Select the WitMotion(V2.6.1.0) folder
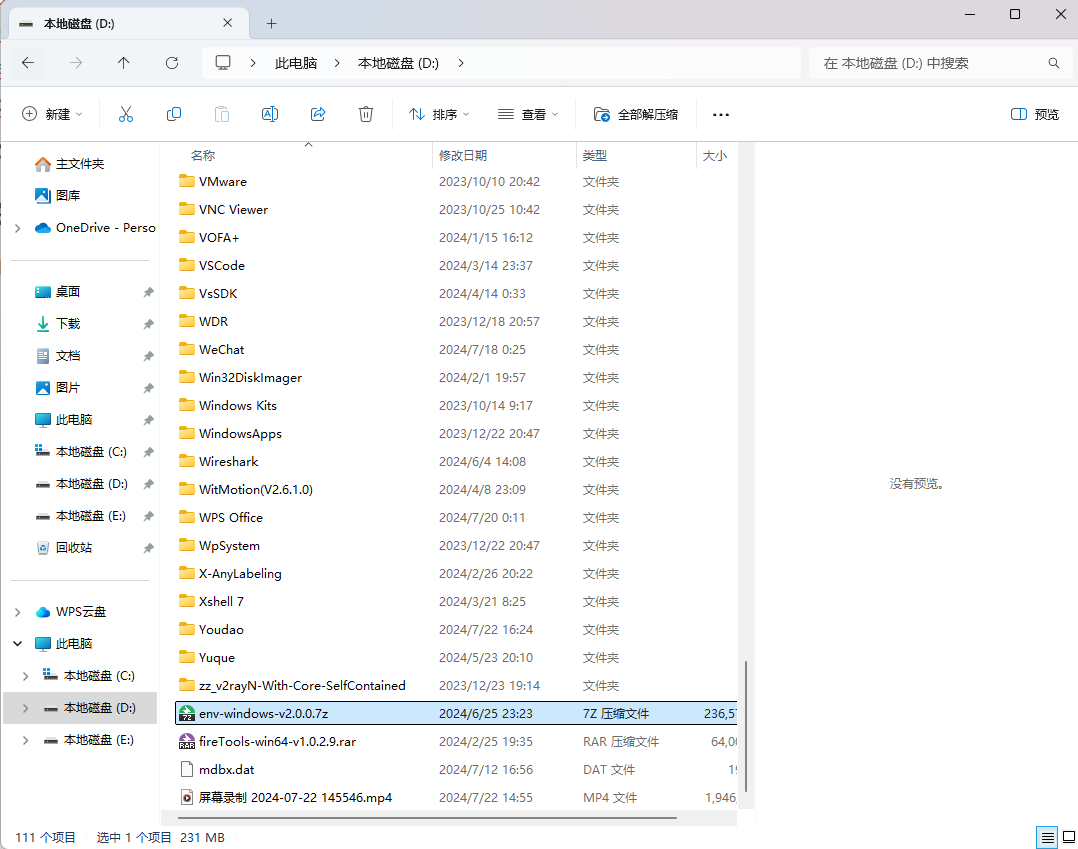The height and width of the screenshot is (849, 1078). pos(256,489)
